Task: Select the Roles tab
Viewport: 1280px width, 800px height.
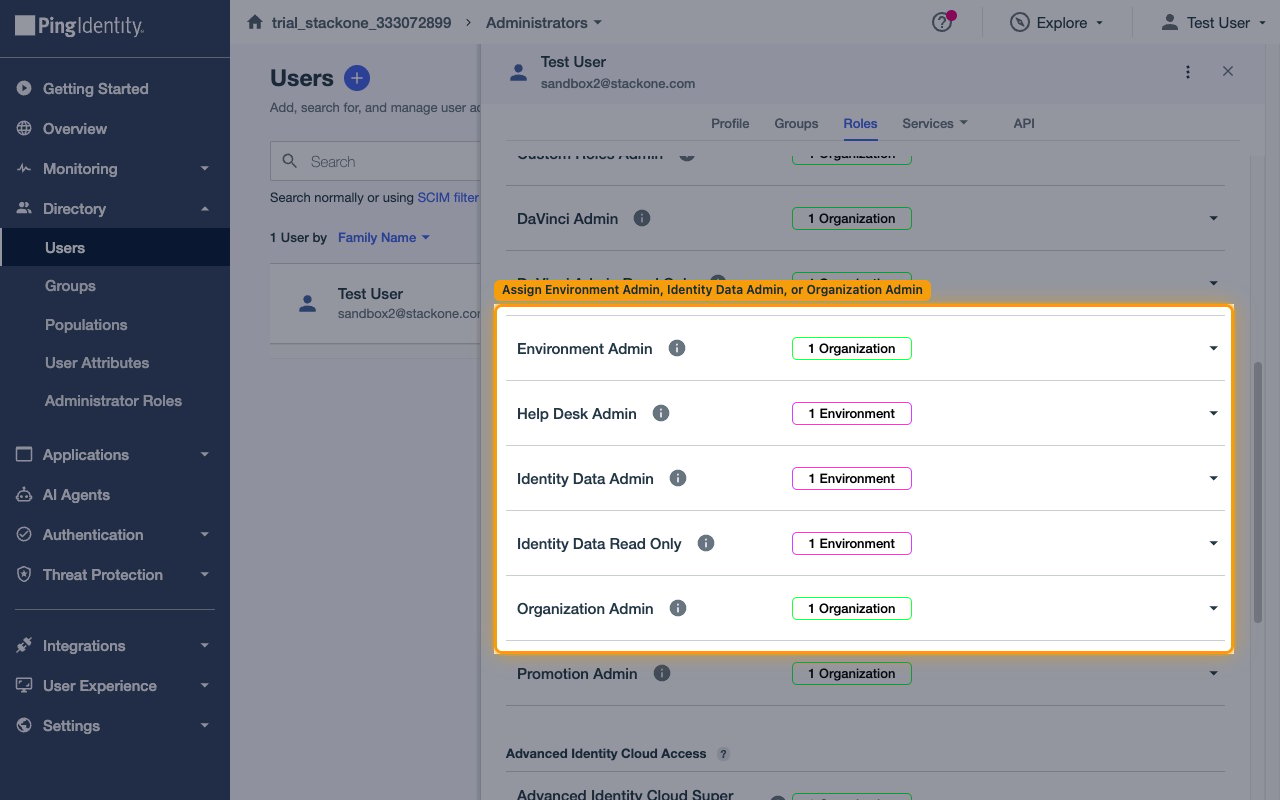Action: tap(860, 123)
